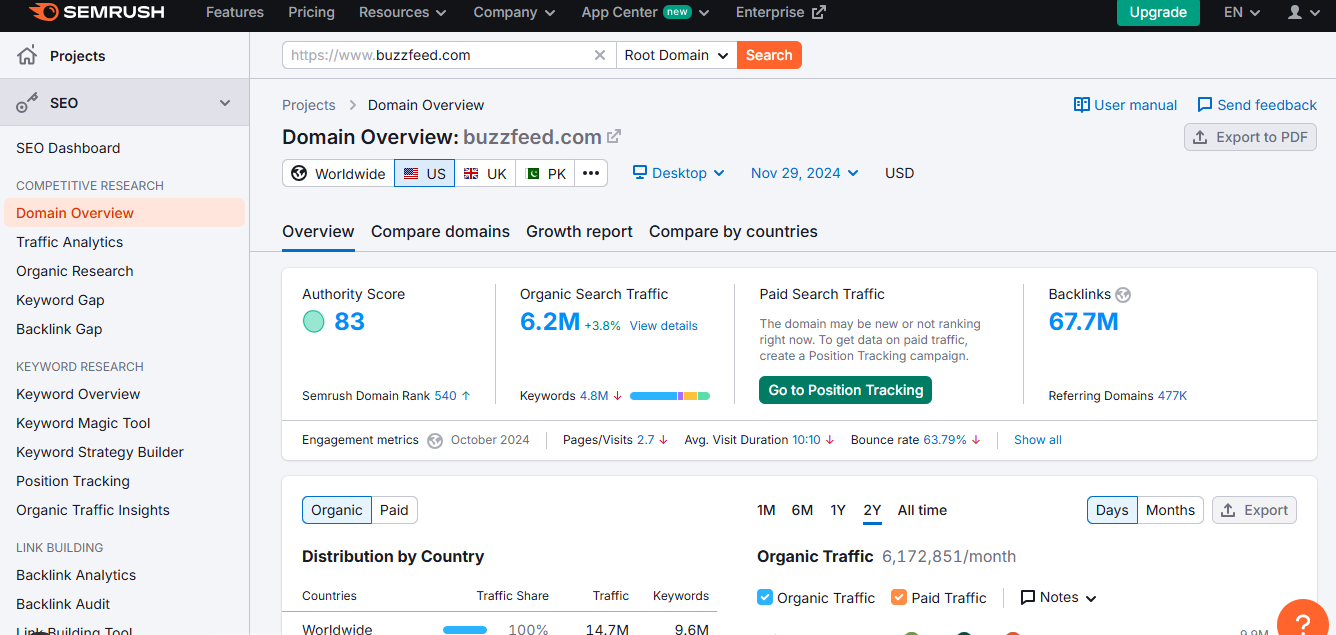Click the PK flag icon
Screen dimensions: 1336x635
[532, 173]
